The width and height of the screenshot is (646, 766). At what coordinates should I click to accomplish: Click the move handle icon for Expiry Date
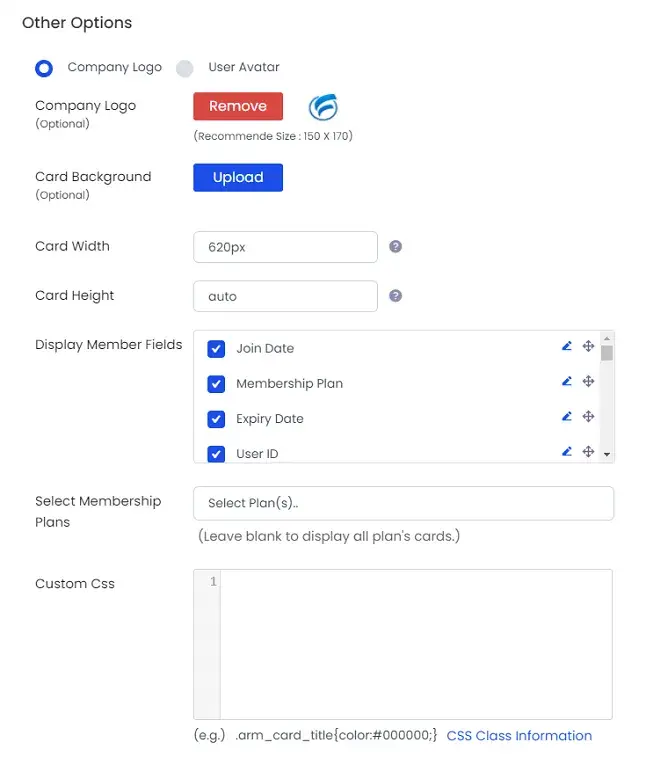(589, 416)
